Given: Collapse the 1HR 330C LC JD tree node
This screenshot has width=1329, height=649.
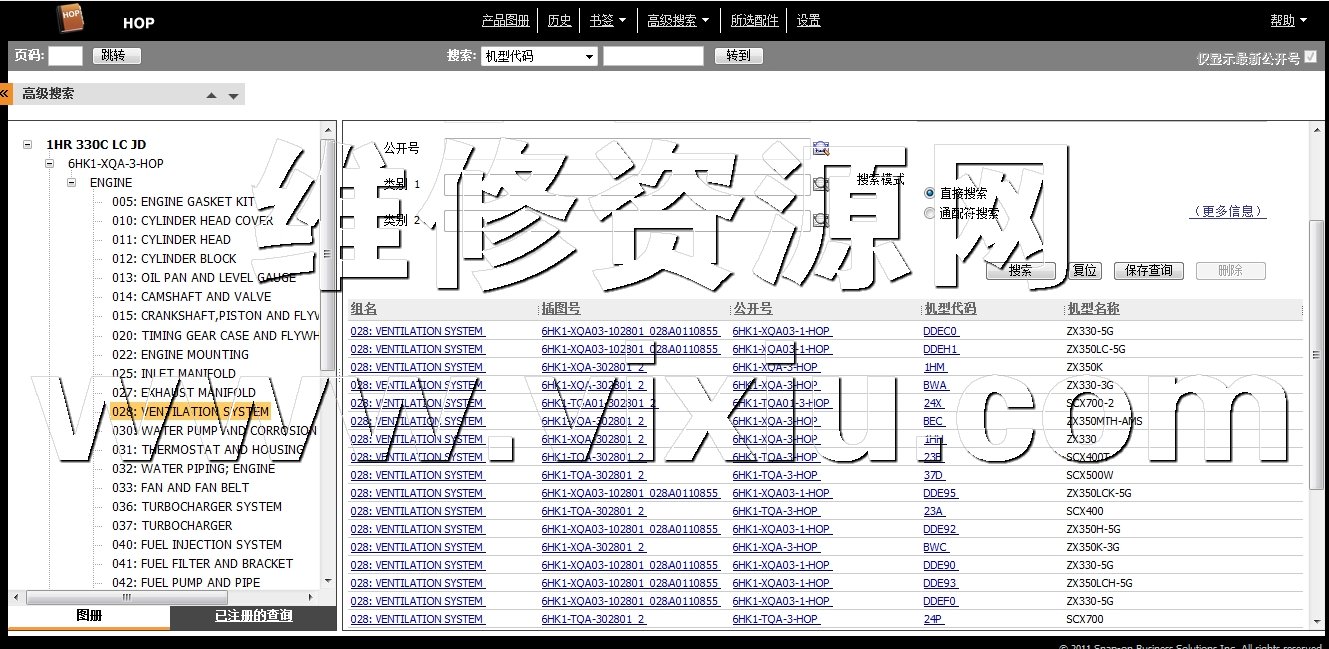Looking at the screenshot, I should 27,144.
